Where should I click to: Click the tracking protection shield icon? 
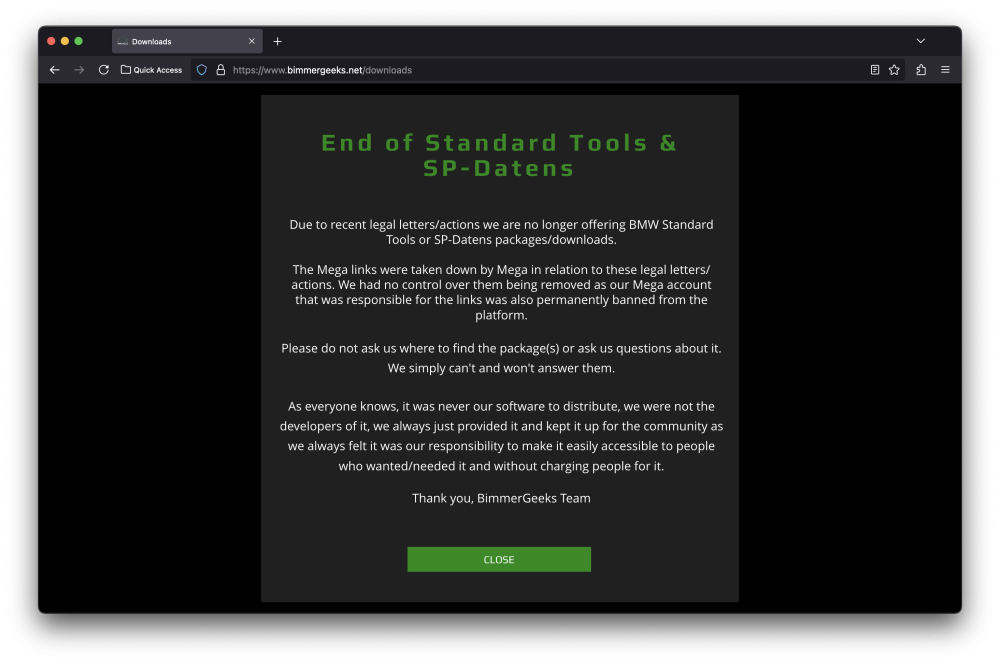click(x=202, y=70)
